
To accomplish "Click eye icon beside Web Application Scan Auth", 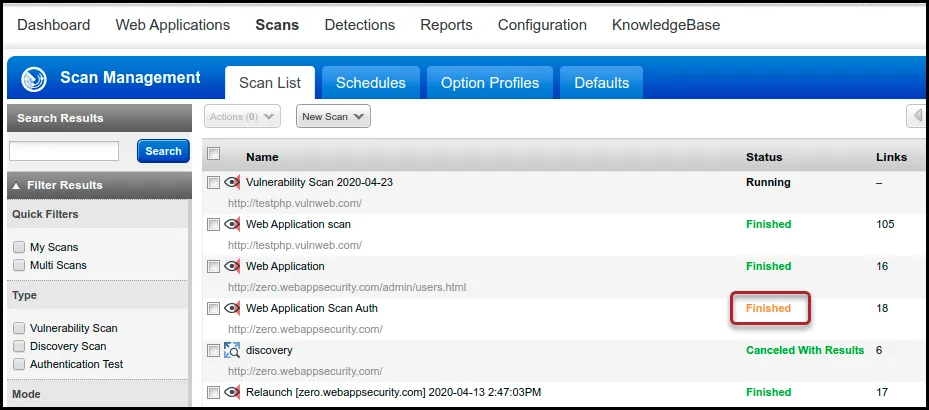I will pyautogui.click(x=232, y=308).
